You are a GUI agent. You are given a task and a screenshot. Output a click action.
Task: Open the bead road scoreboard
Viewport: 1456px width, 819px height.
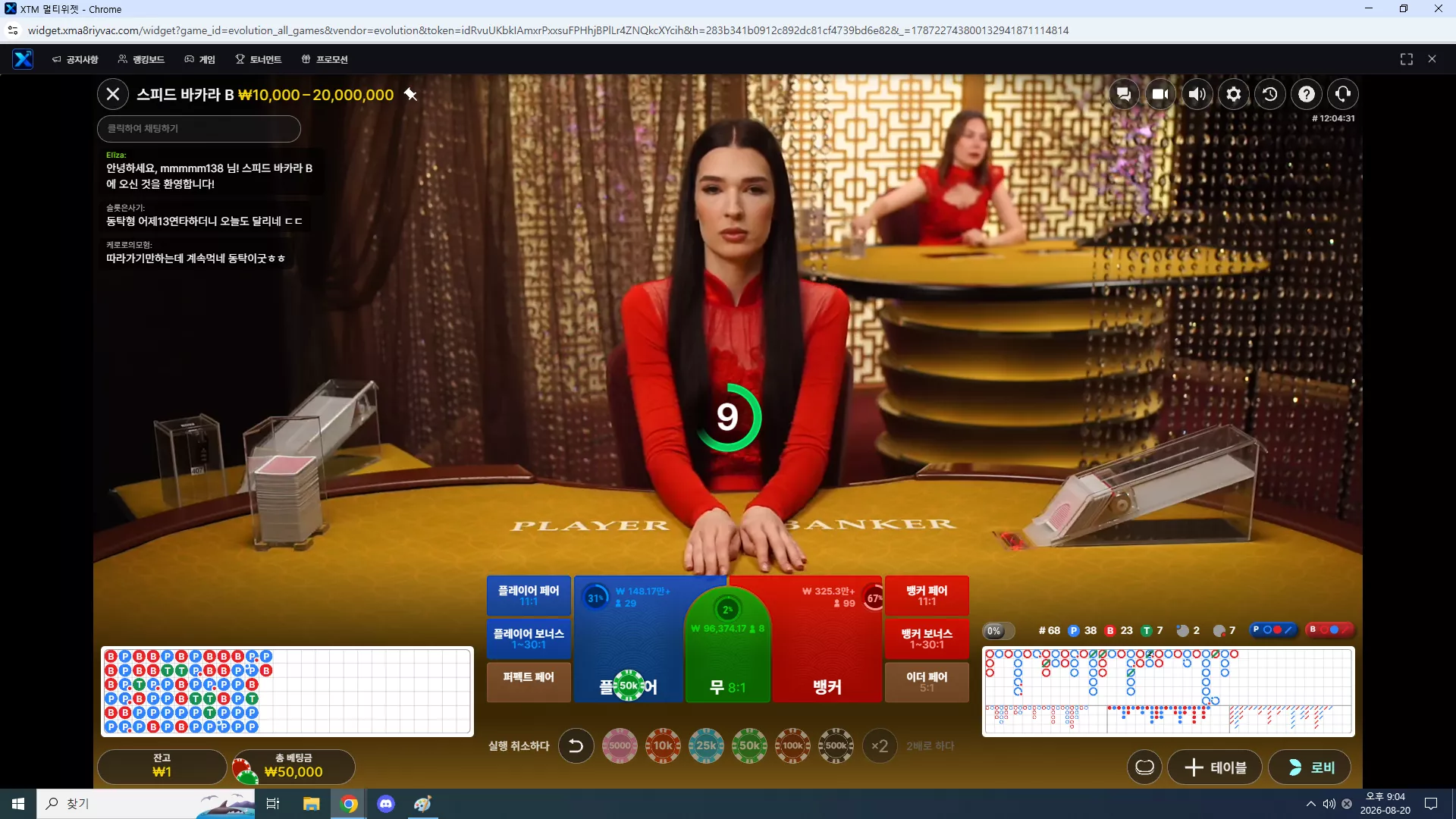[287, 691]
